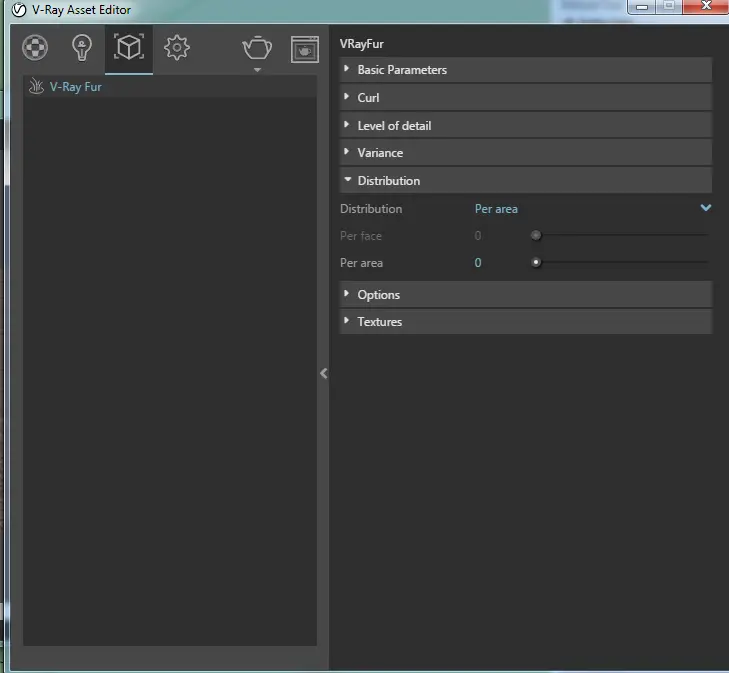Image resolution: width=729 pixels, height=673 pixels.
Task: Select V-Ray Fur in asset list
Action: point(170,87)
